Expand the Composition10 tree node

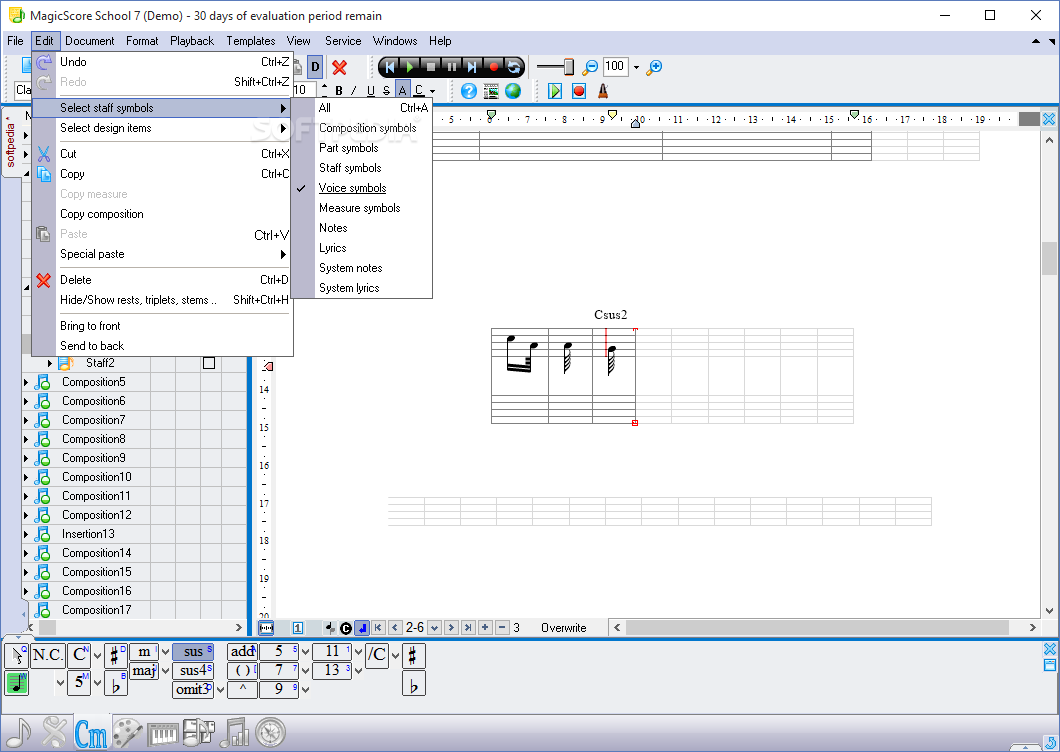pyautogui.click(x=26, y=477)
